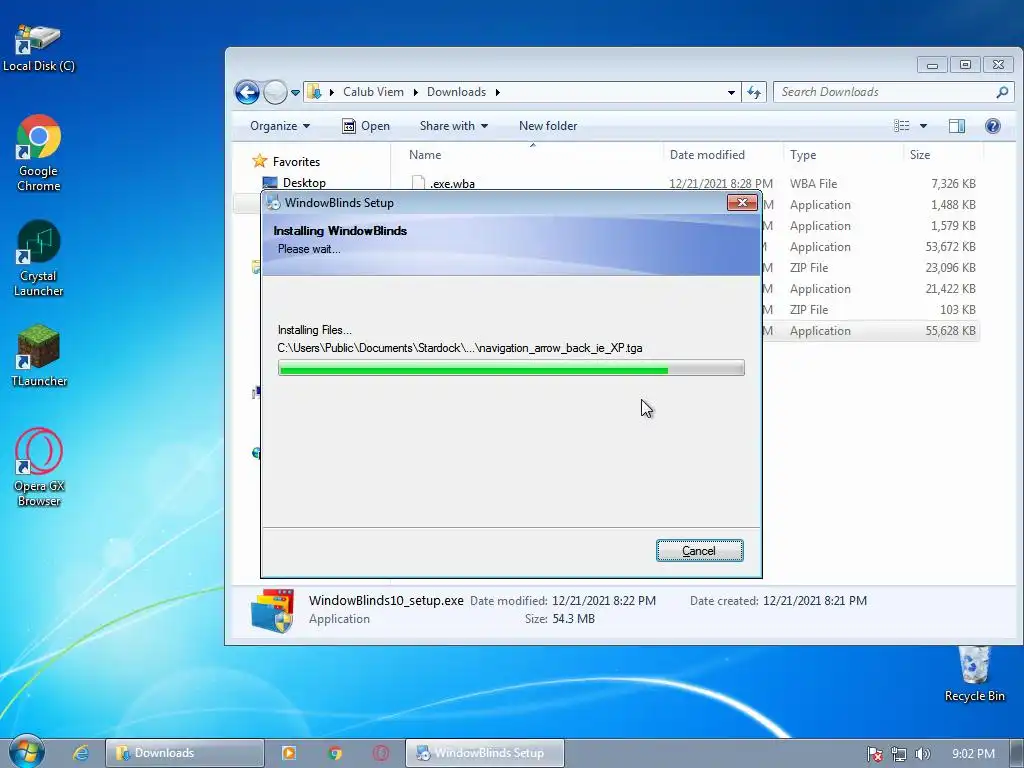Viewport: 1024px width, 768px height.
Task: Open Crystal Launcher desktop icon
Action: pos(39,259)
